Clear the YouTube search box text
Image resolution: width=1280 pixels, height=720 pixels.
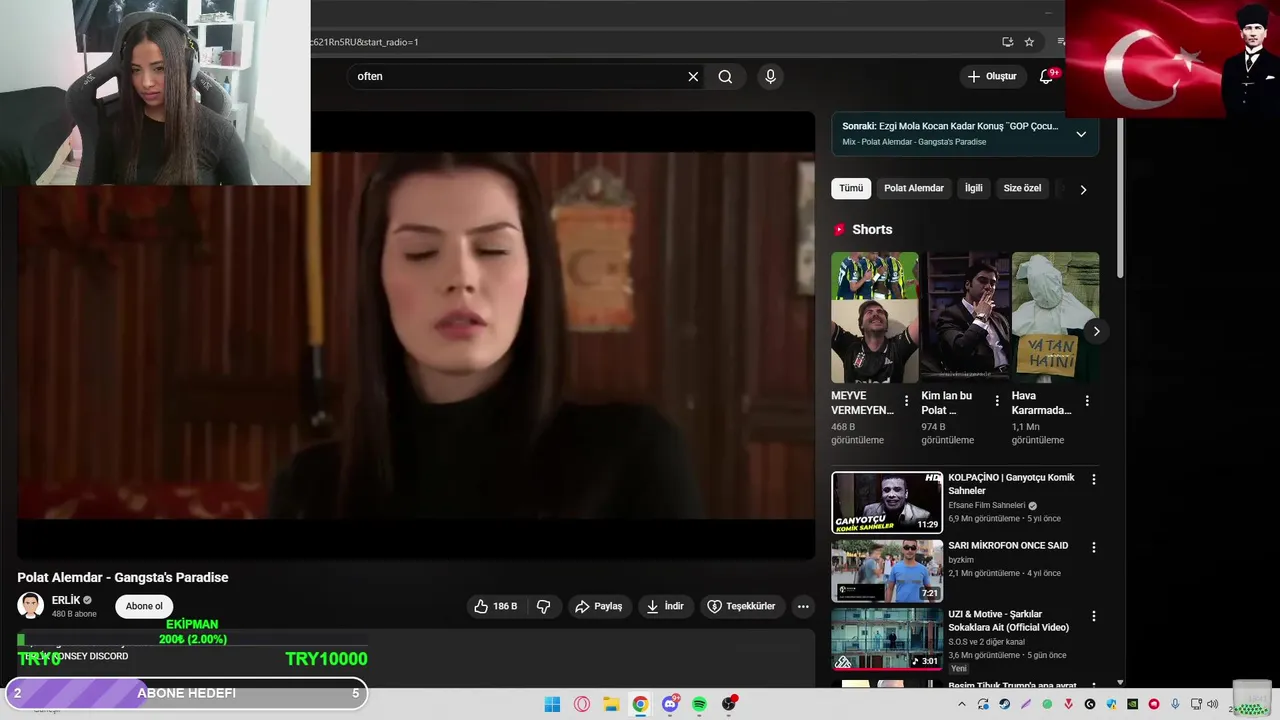click(693, 76)
